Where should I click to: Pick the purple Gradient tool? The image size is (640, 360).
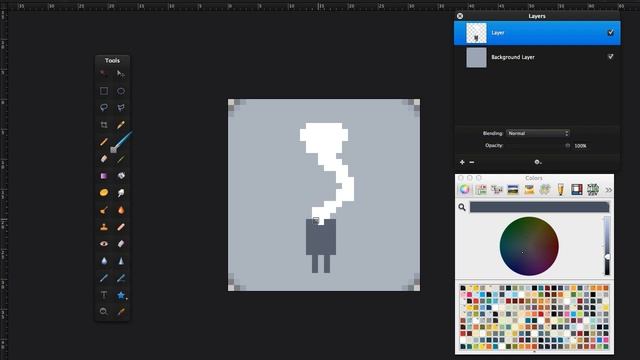[104, 176]
